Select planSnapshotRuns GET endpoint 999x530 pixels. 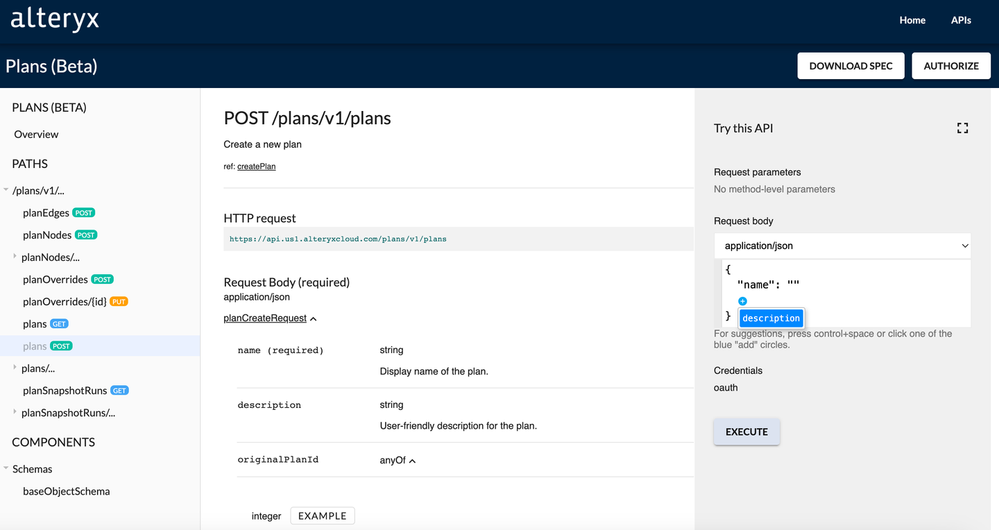pos(75,390)
